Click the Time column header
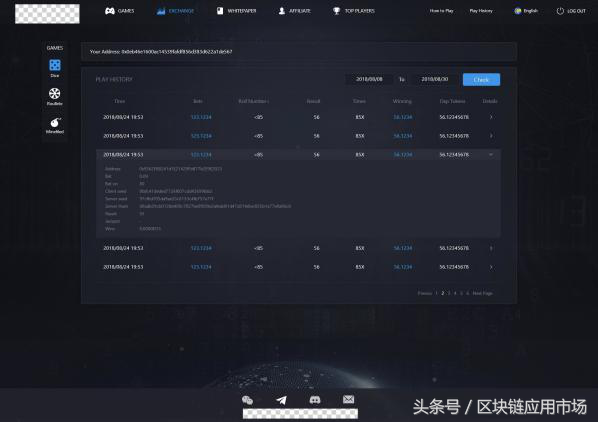Screen dimensions: 598x422 pos(119,101)
